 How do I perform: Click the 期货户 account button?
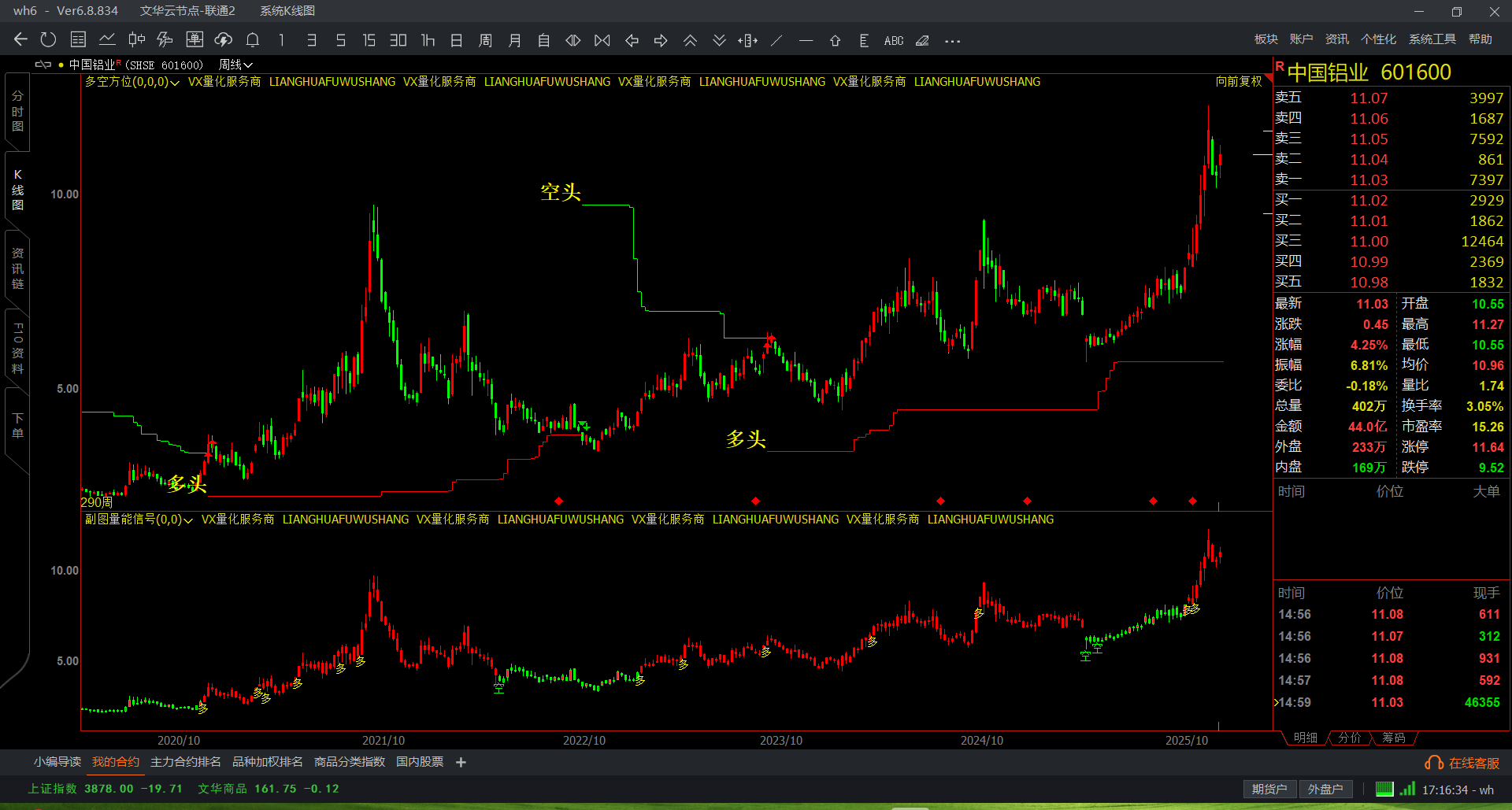(x=1269, y=789)
